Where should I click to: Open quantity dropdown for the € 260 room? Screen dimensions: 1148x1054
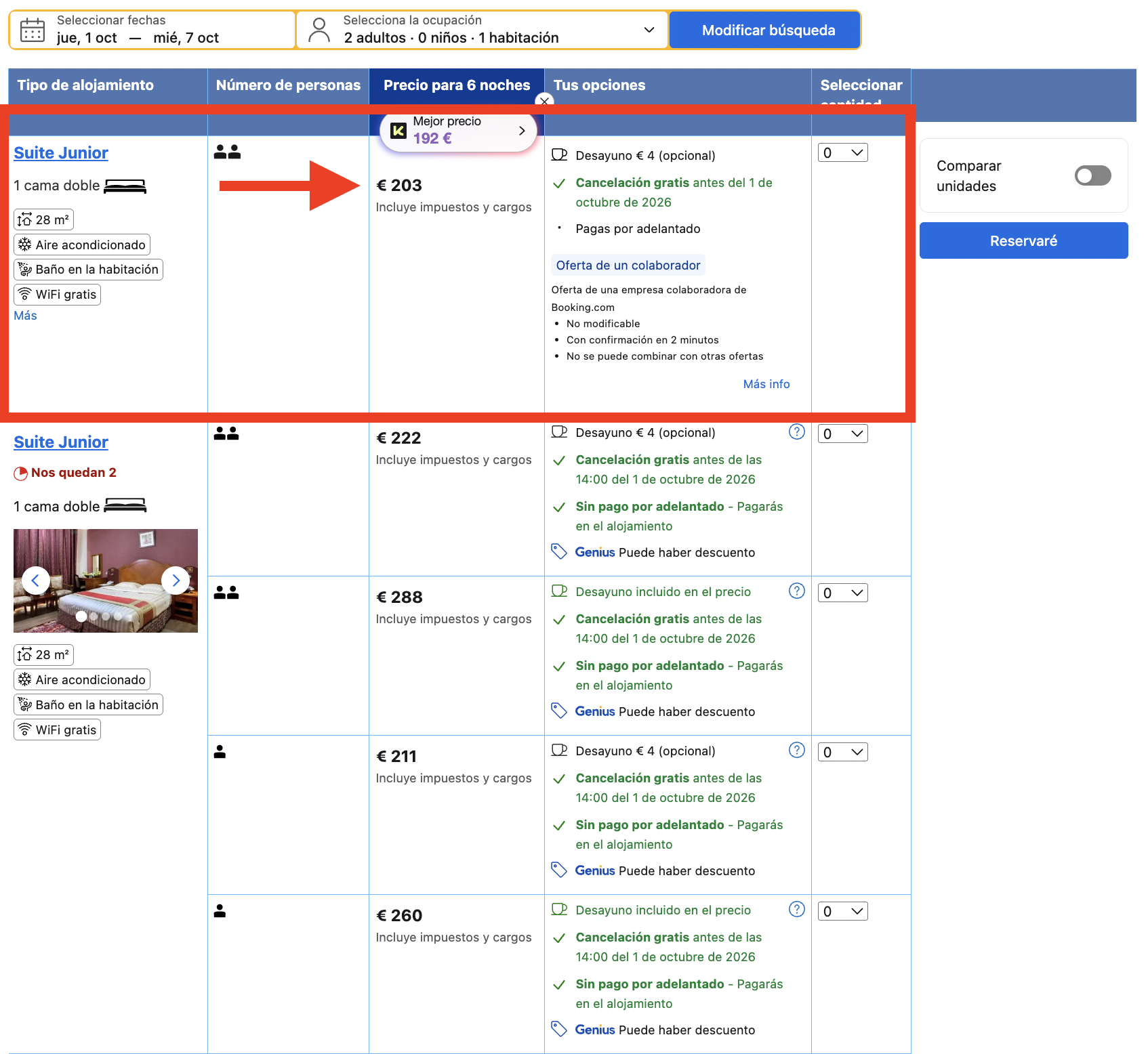point(843,911)
